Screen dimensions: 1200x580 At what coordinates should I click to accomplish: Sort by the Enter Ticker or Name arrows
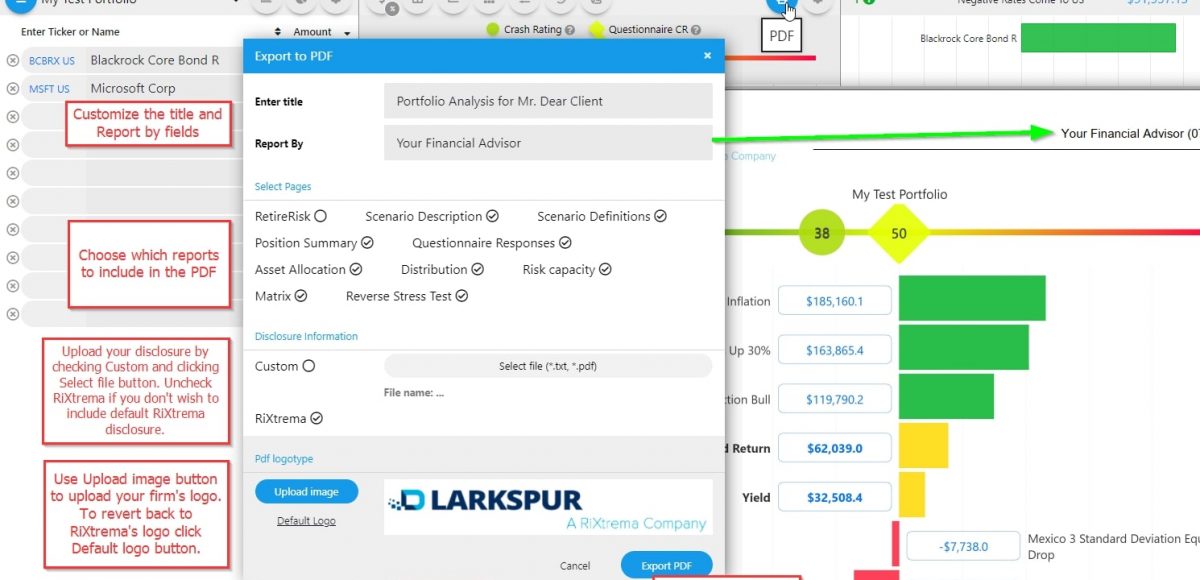277,33
